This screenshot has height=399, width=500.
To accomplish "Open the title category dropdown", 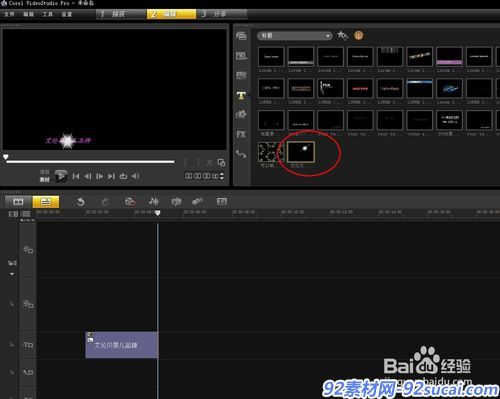I will [295, 35].
